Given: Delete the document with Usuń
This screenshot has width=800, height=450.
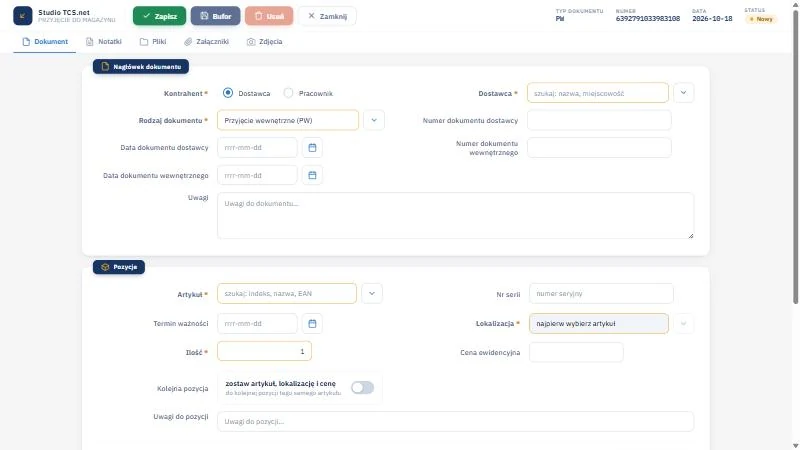Looking at the screenshot, I should (269, 16).
